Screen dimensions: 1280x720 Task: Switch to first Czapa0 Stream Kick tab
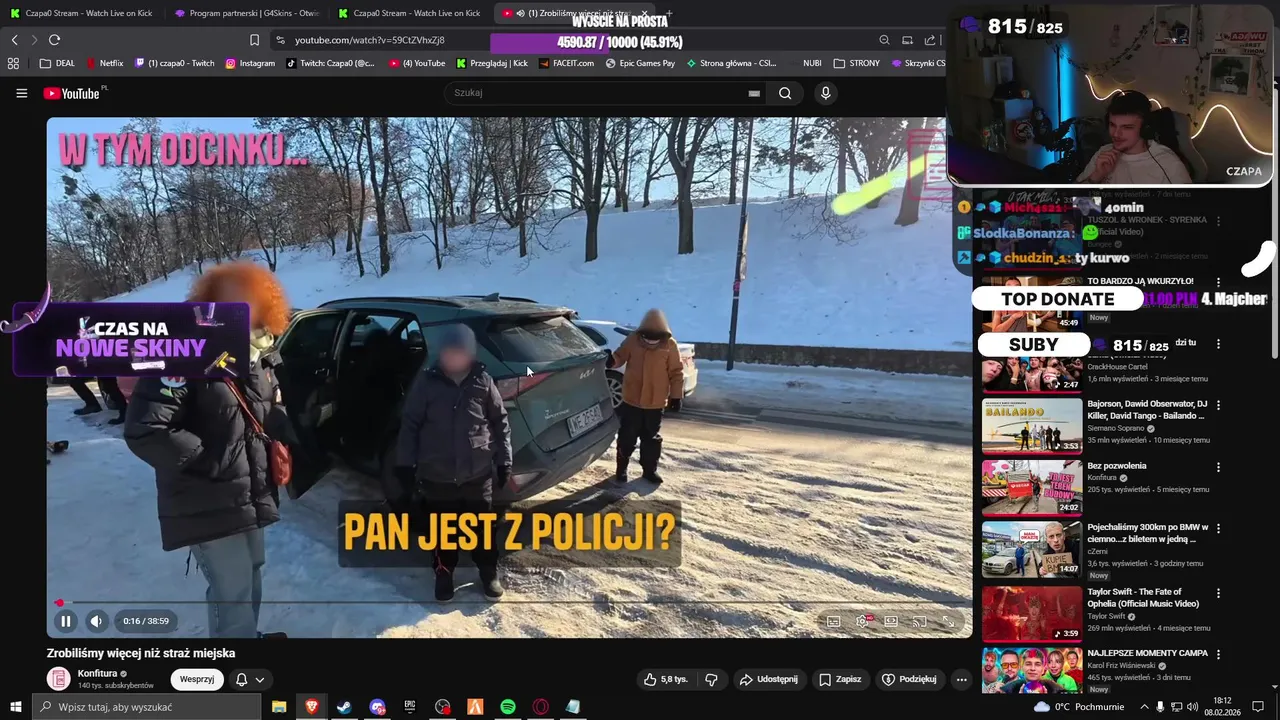pyautogui.click(x=83, y=13)
